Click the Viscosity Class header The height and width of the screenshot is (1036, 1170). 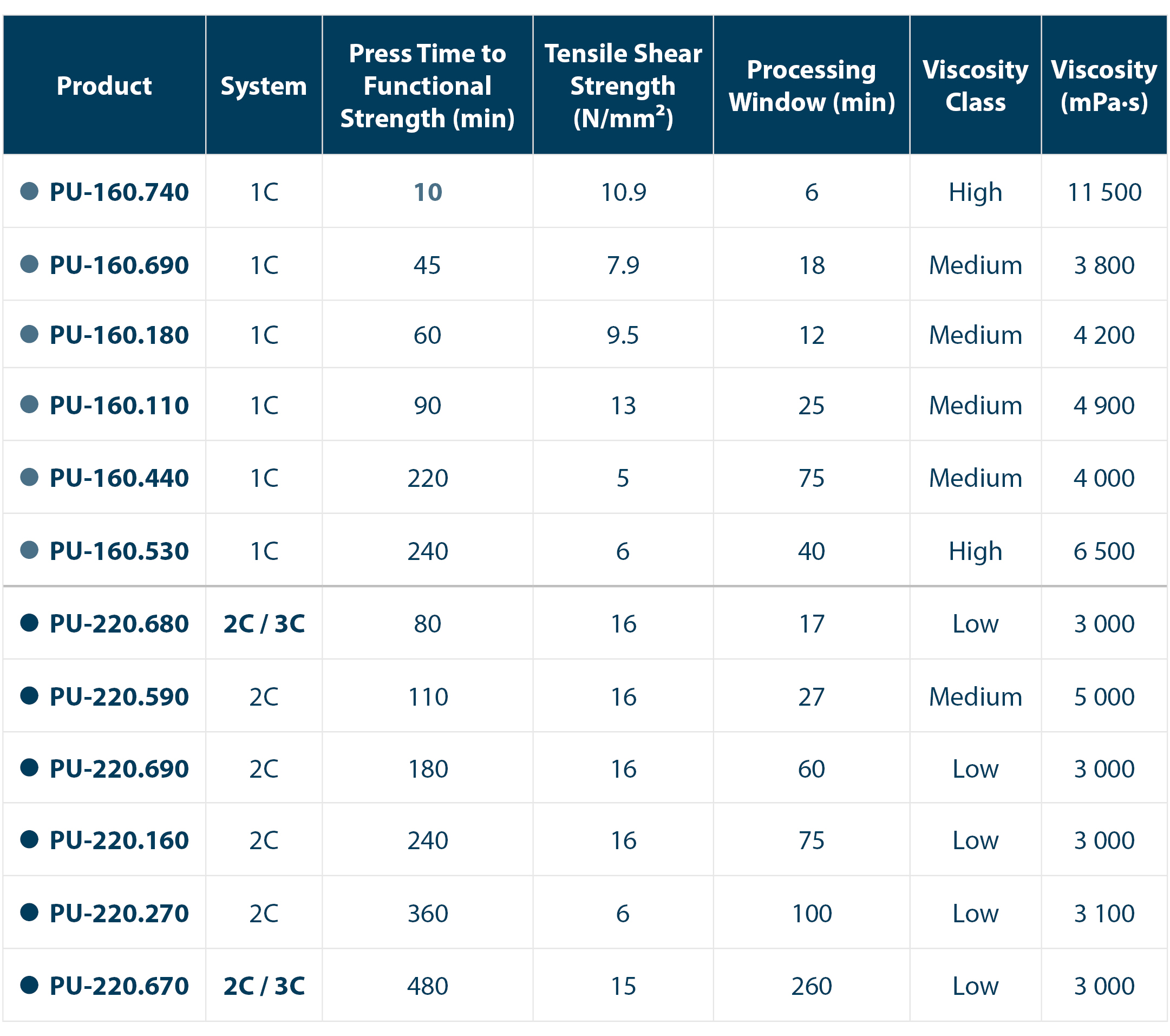(976, 86)
